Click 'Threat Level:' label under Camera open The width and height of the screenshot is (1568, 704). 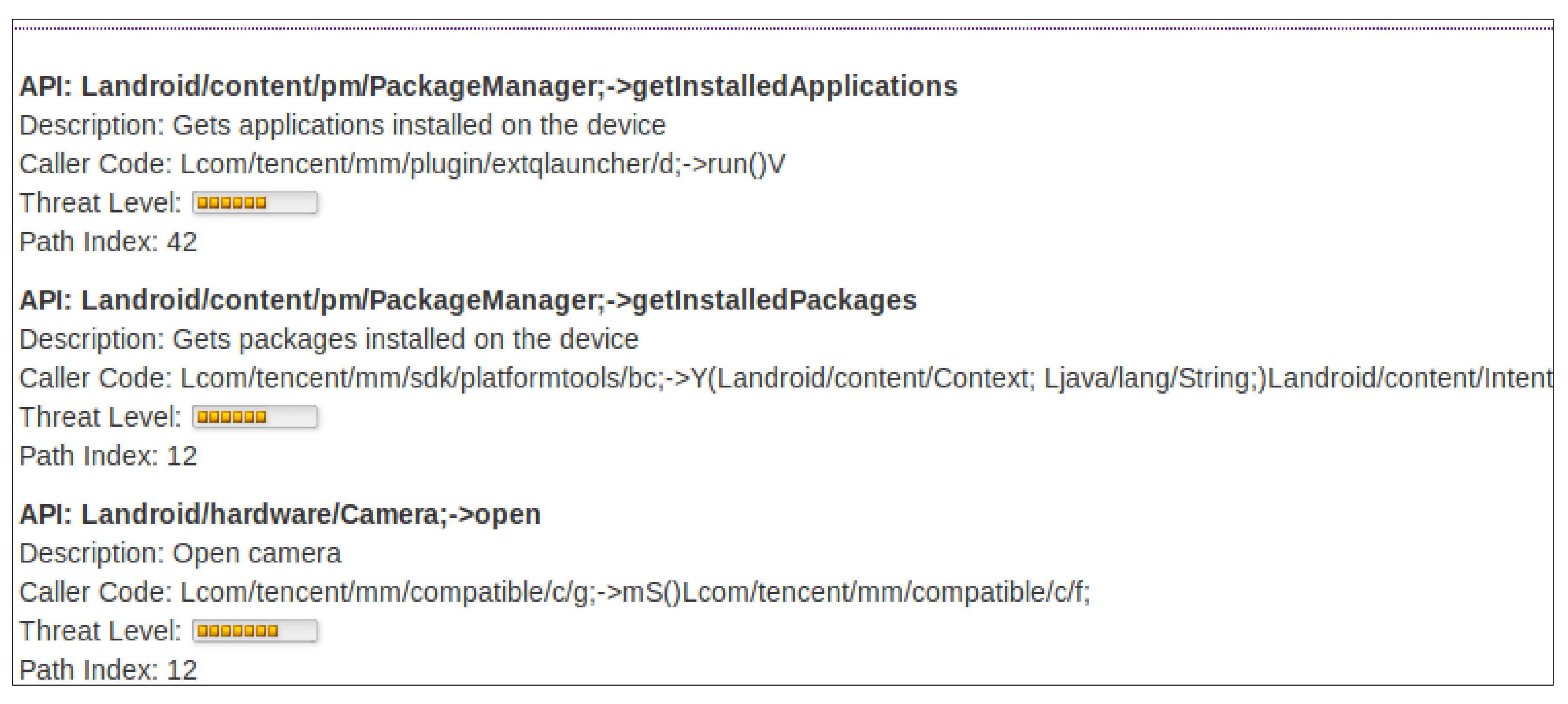[101, 631]
